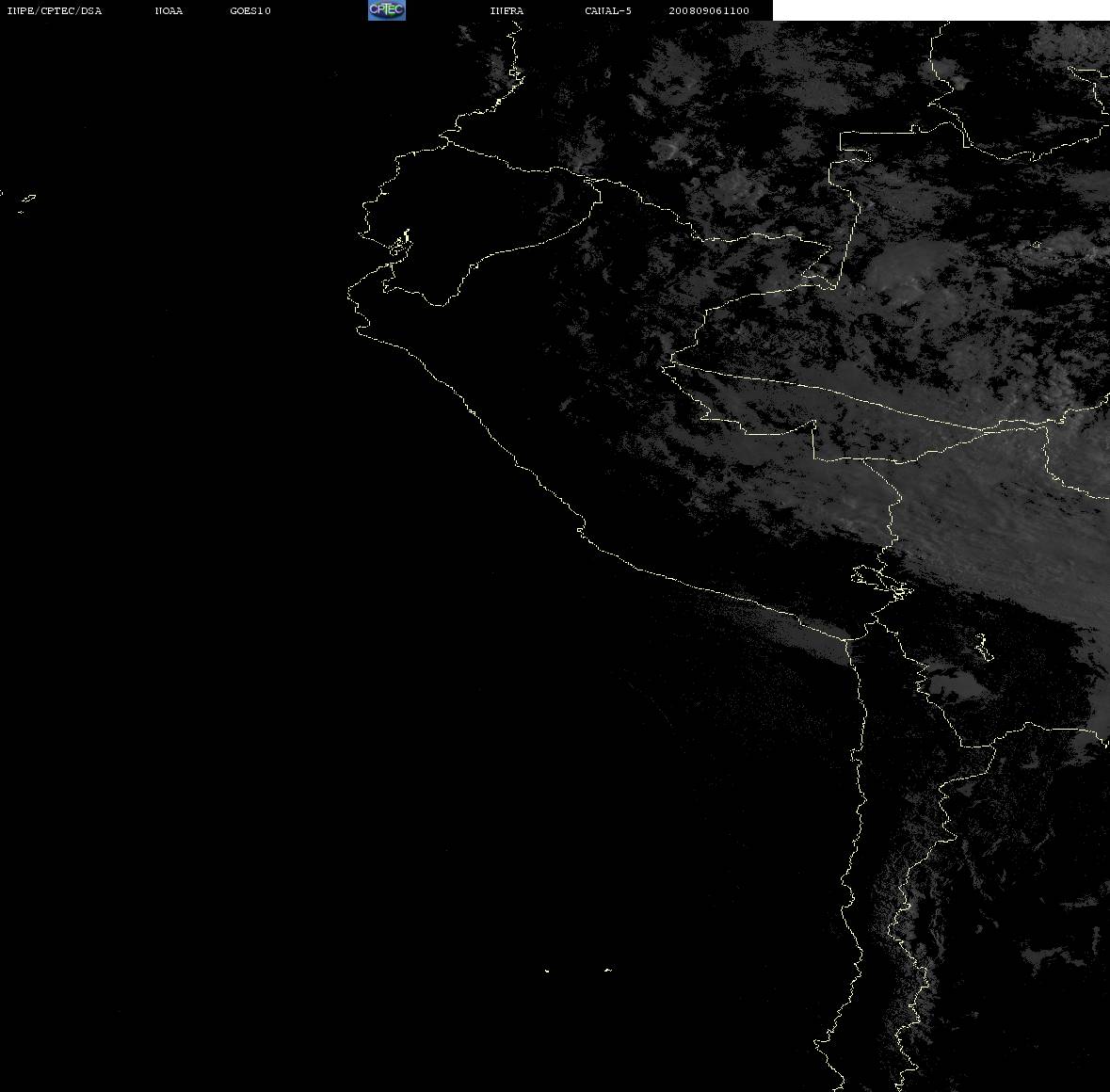This screenshot has width=1110, height=1092.
Task: Click the 200809061100 timestamp
Action: (x=709, y=10)
